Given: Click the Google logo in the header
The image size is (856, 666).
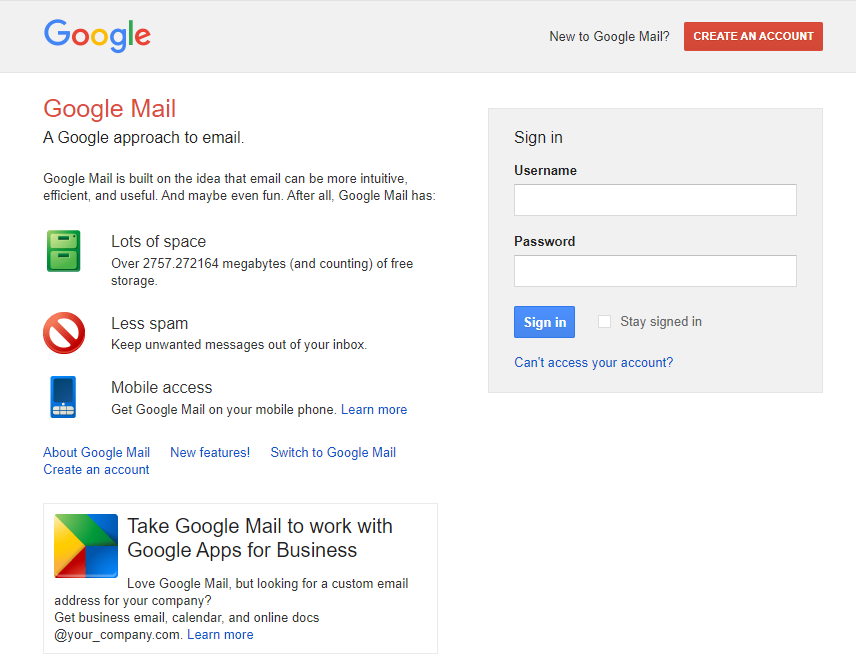Looking at the screenshot, I should tap(97, 35).
